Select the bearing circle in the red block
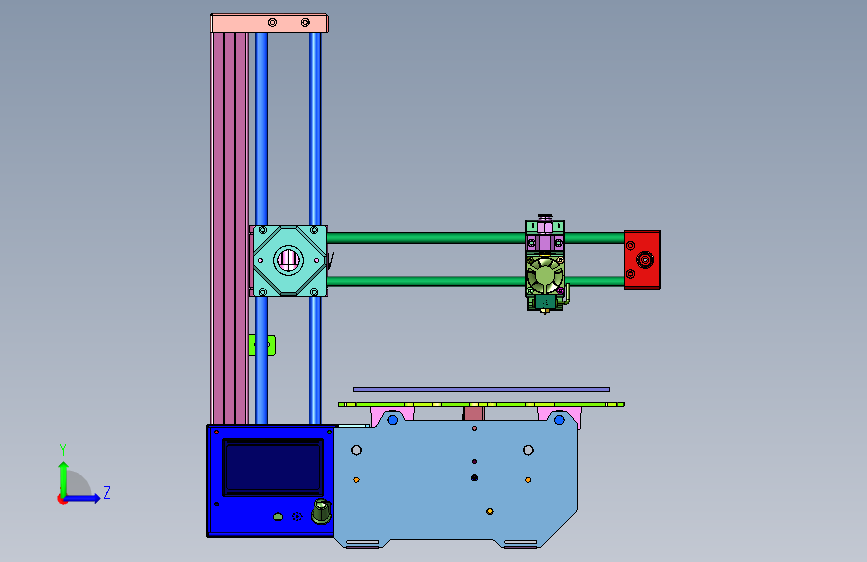Image resolution: width=867 pixels, height=562 pixels. click(x=645, y=260)
